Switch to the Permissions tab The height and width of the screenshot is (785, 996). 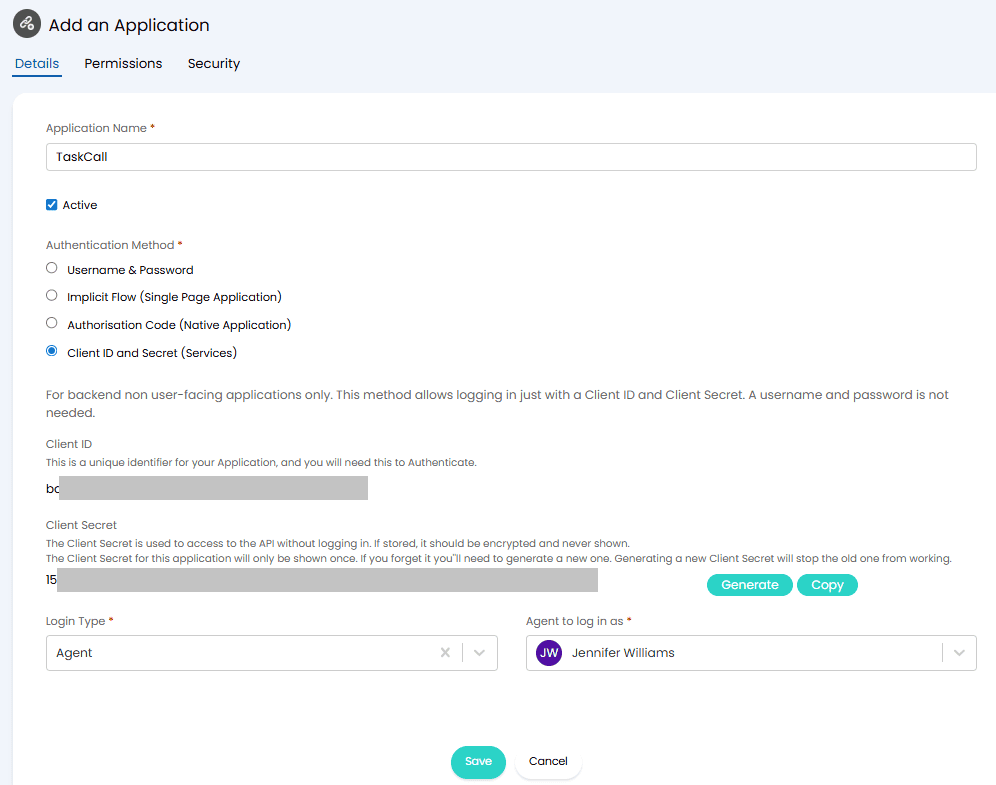click(x=123, y=63)
